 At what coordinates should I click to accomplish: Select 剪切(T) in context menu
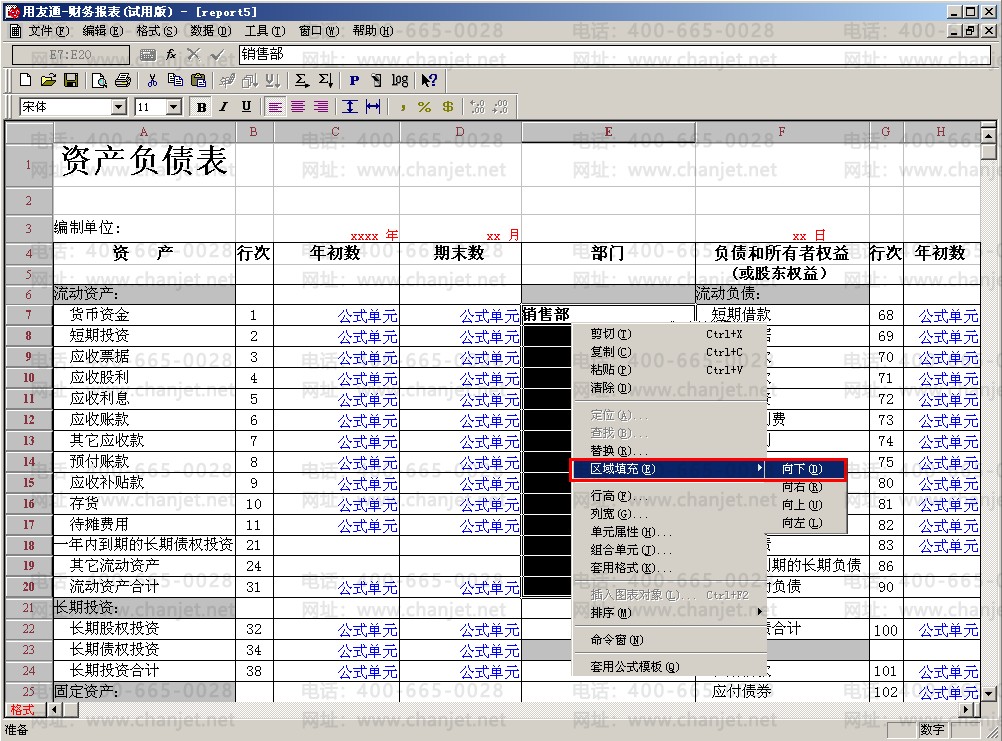[x=667, y=334]
